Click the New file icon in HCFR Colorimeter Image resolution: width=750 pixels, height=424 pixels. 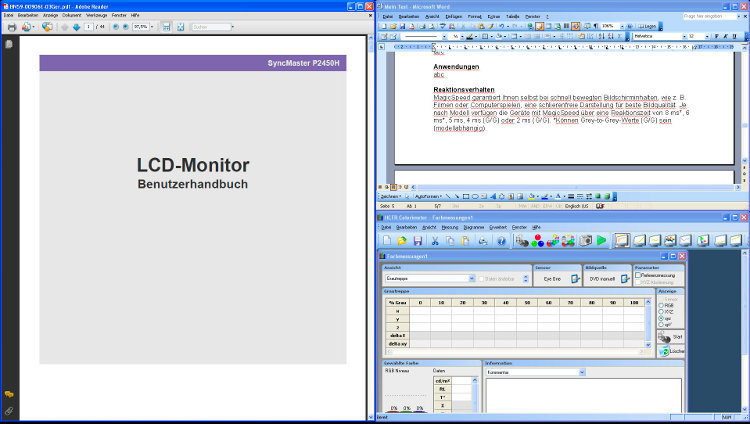click(387, 241)
